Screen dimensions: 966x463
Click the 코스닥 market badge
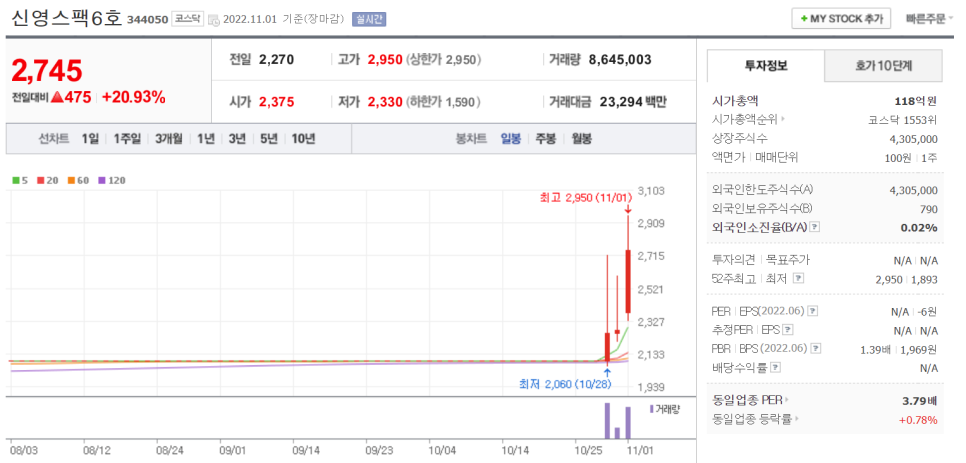187,19
